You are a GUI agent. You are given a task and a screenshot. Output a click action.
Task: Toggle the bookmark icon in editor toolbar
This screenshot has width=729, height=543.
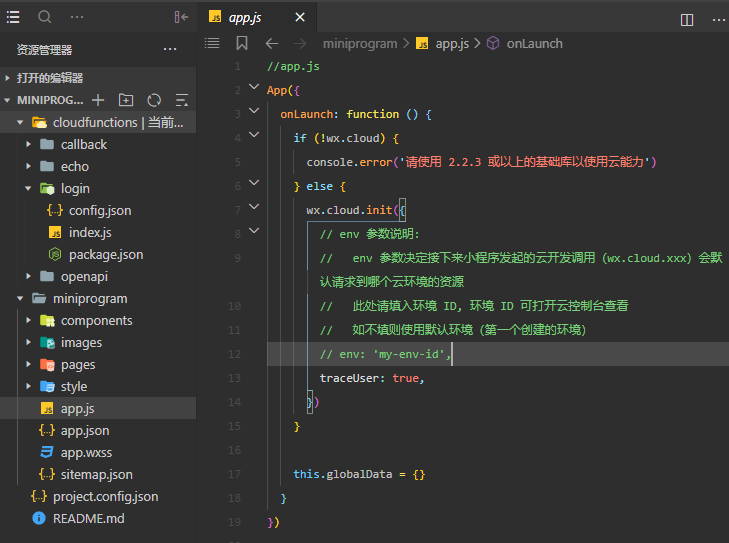point(242,43)
